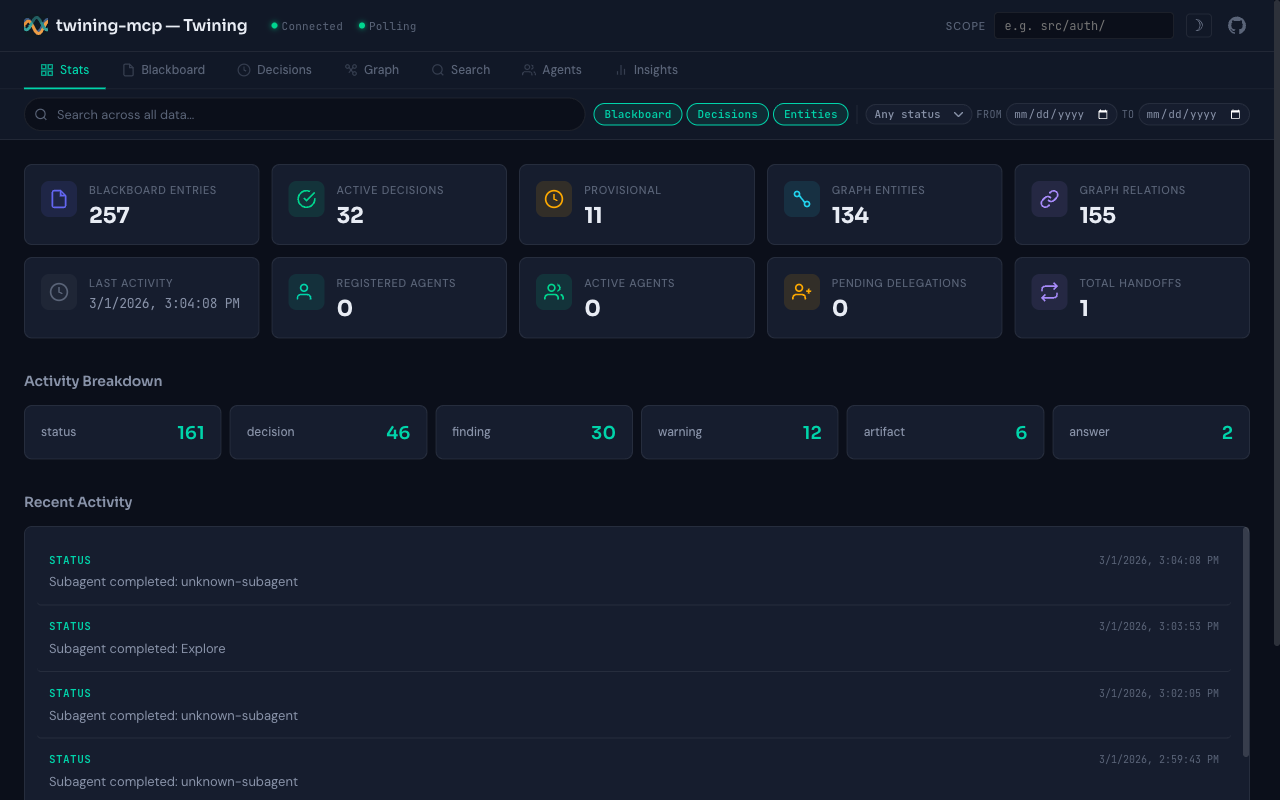Image resolution: width=1280 pixels, height=800 pixels.
Task: Open the TO date calendar picker
Action: [x=1235, y=114]
